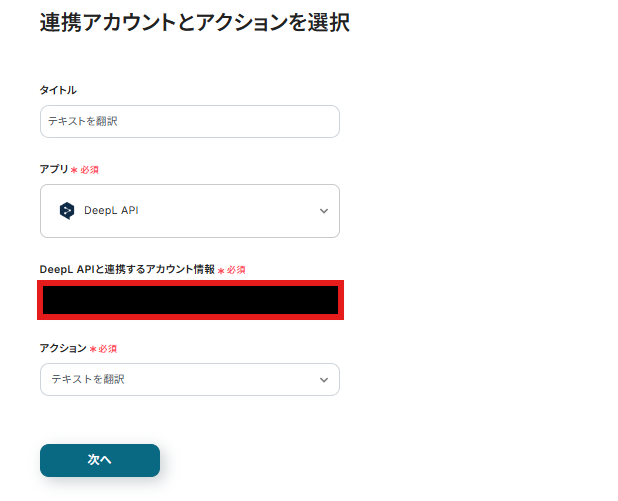Click the red asterisk next to アクション

(93, 349)
